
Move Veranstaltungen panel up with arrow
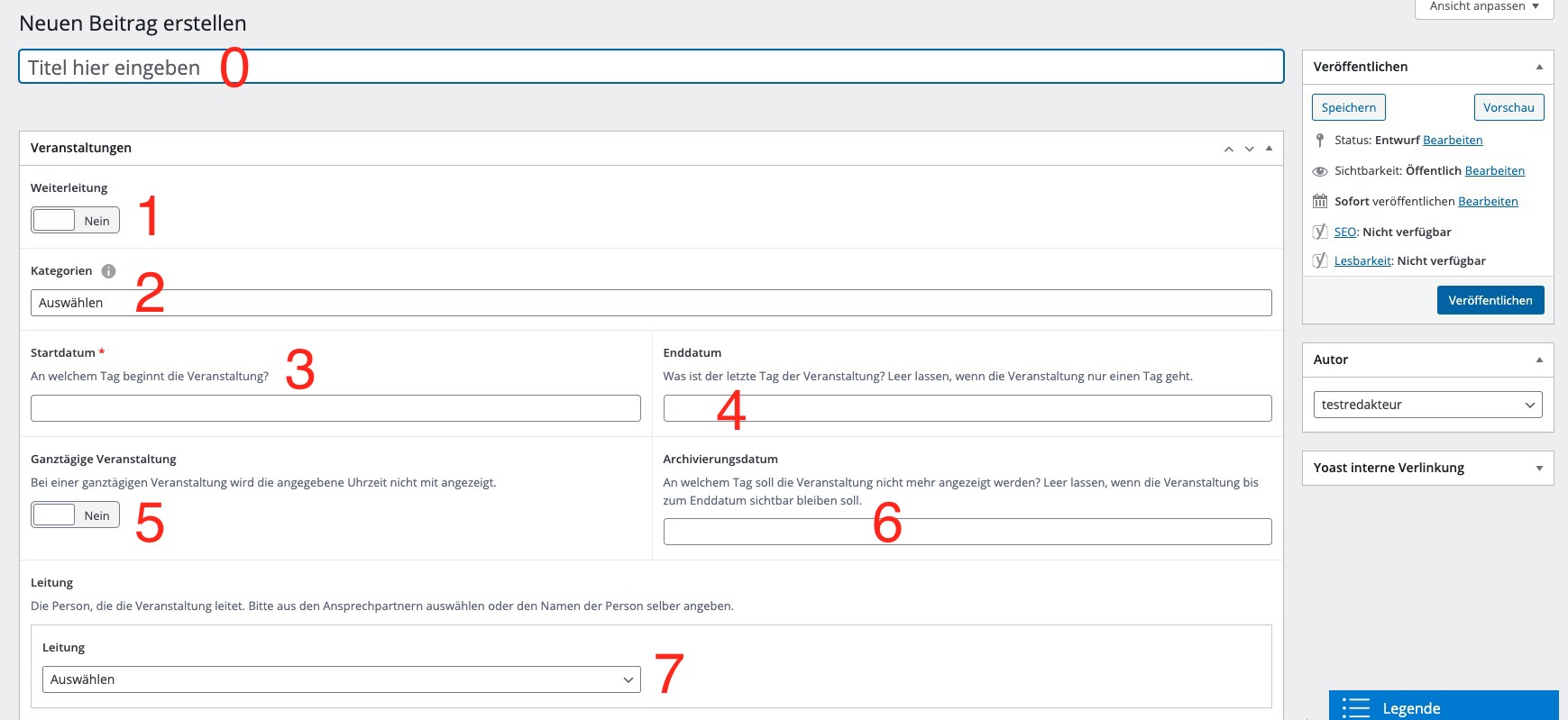pyautogui.click(x=1228, y=149)
